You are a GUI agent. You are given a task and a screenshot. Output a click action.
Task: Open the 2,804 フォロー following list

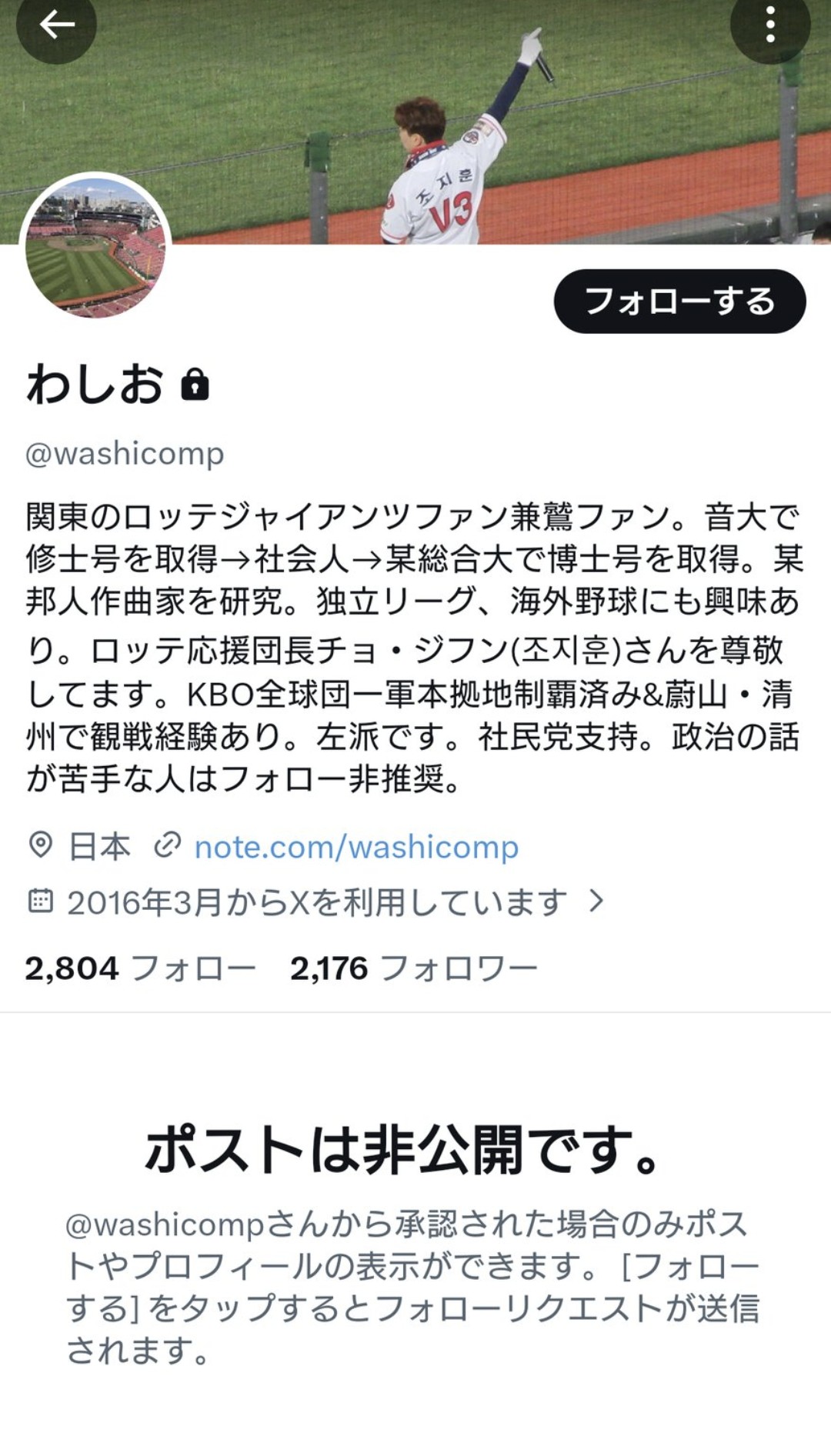tap(140, 968)
